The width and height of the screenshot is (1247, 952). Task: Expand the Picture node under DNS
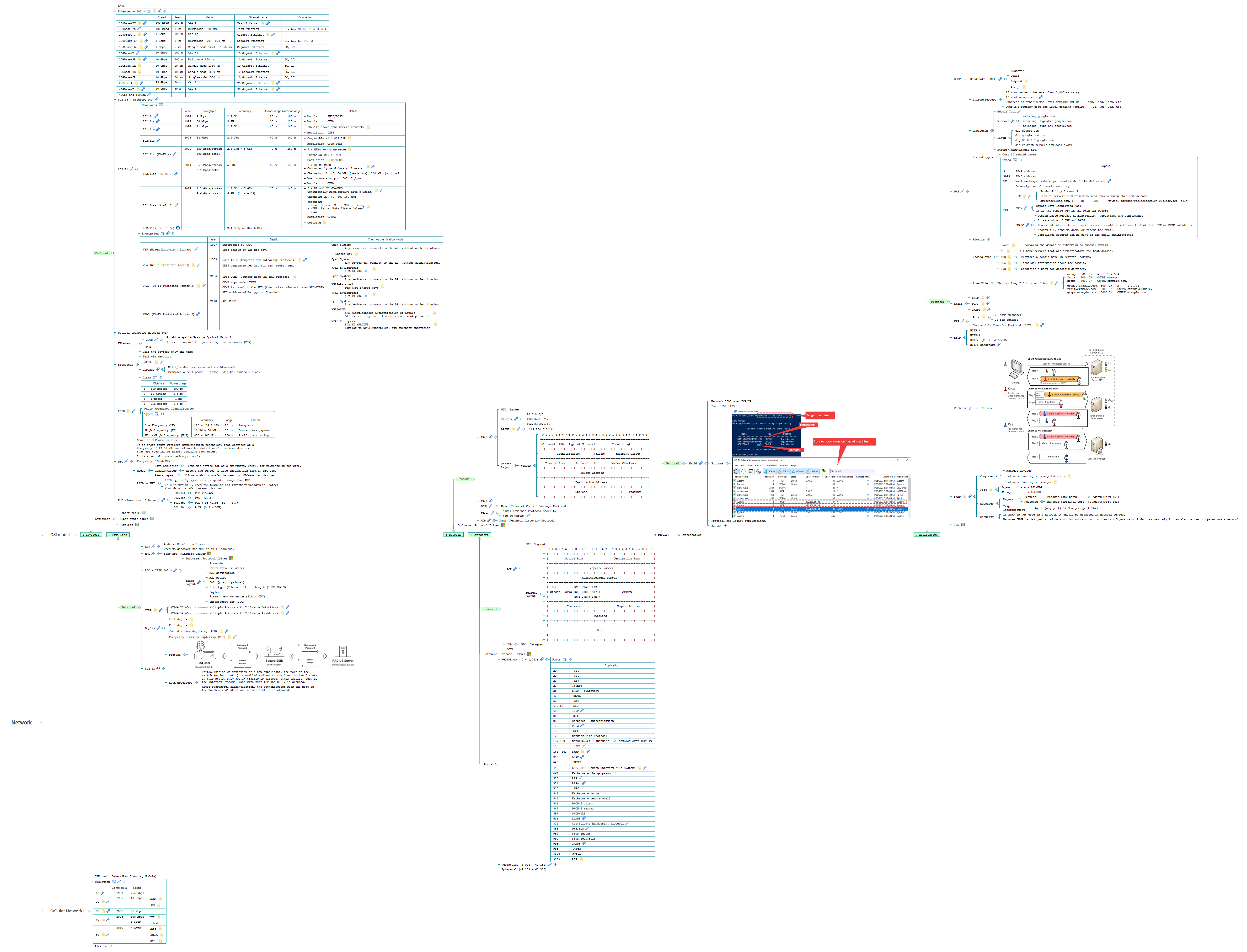tap(989, 240)
